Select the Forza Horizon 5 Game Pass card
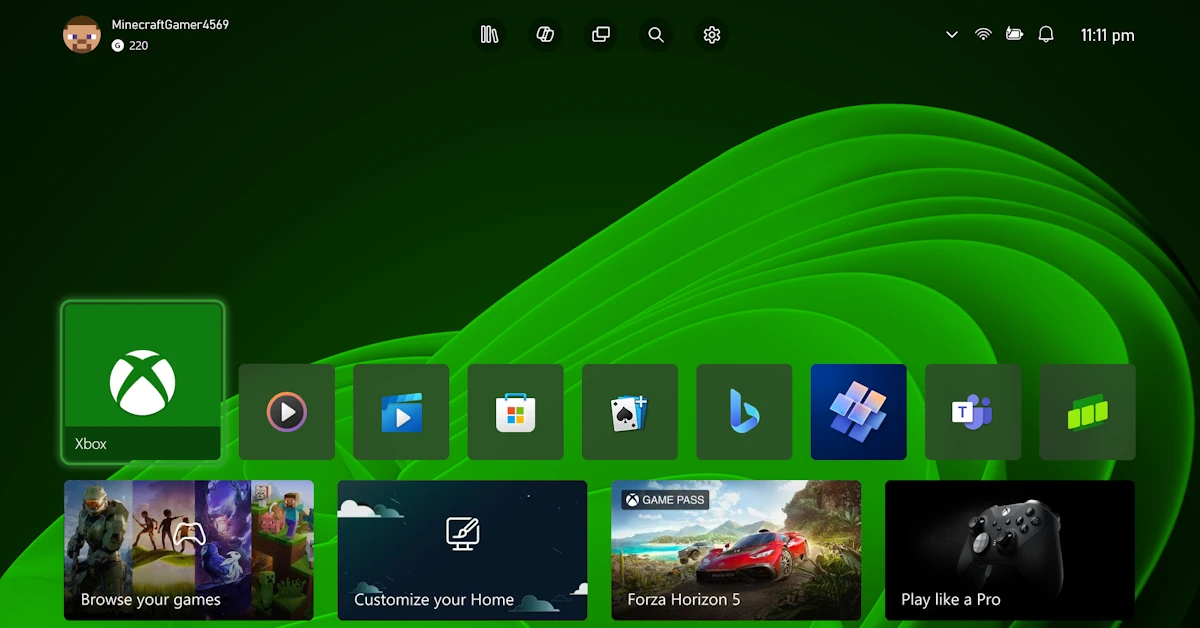The width and height of the screenshot is (1200, 628). 736,550
